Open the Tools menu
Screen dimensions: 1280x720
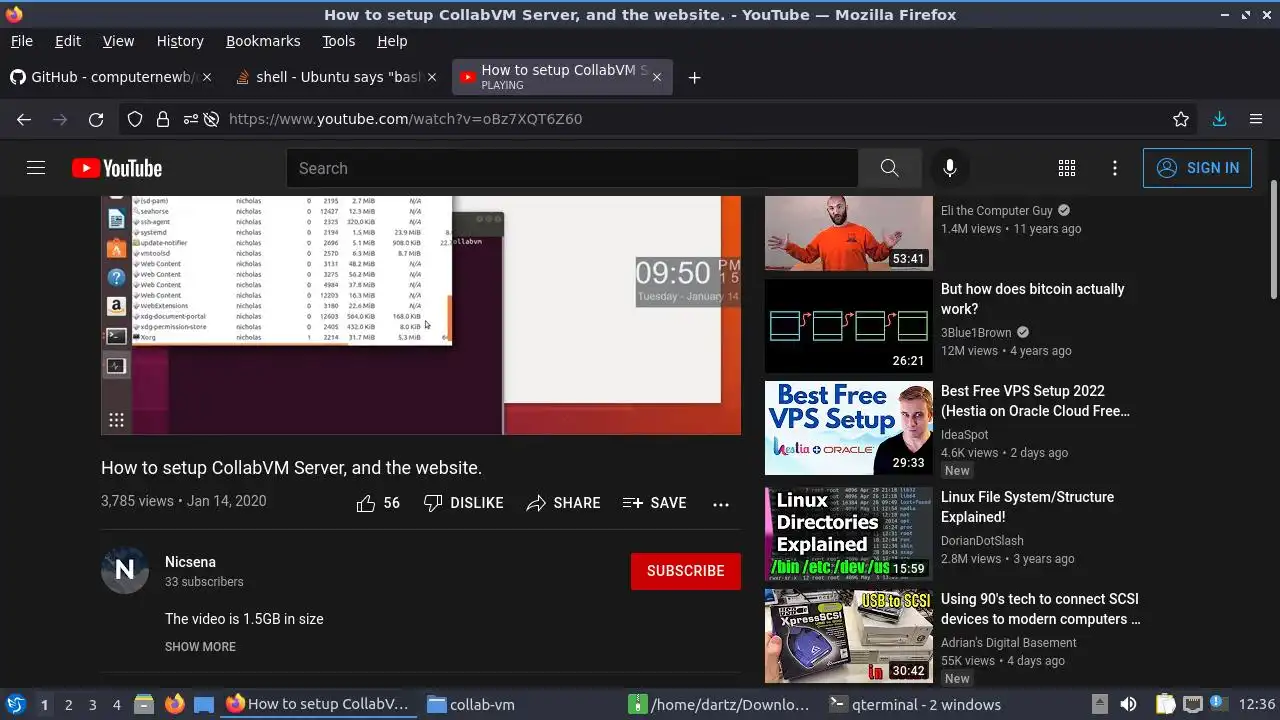pyautogui.click(x=339, y=41)
